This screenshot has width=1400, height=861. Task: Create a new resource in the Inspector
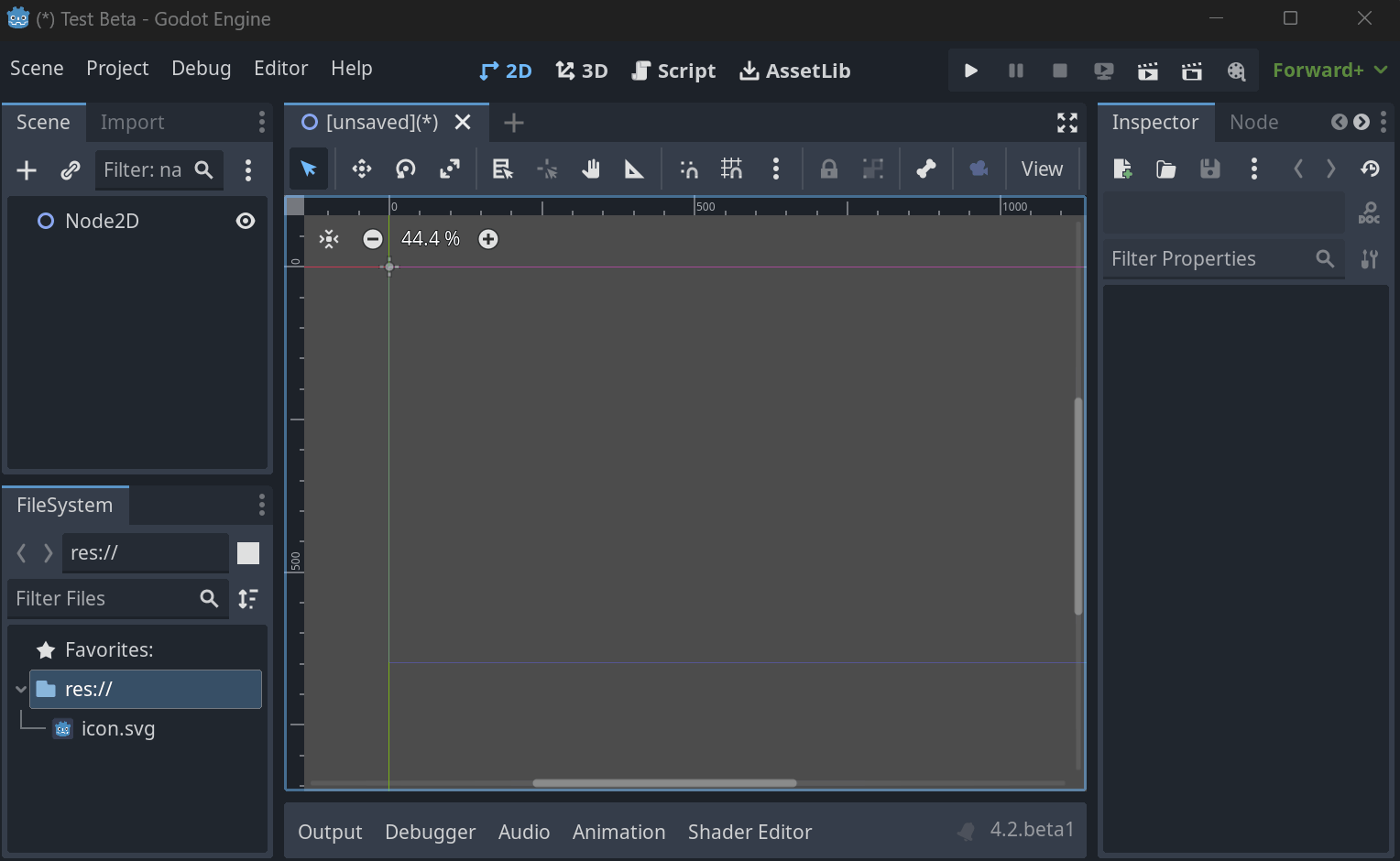(x=1121, y=169)
